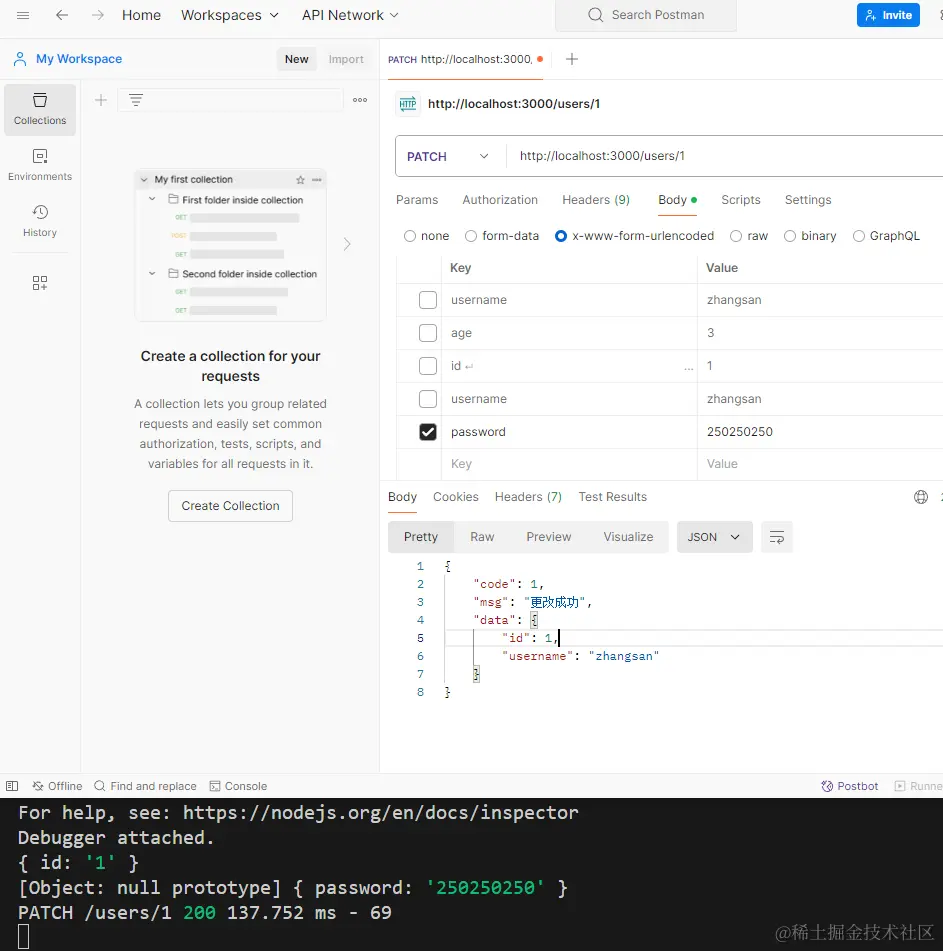Viewport: 943px width, 951px height.
Task: Add a new collection with plus icon
Action: coord(101,100)
